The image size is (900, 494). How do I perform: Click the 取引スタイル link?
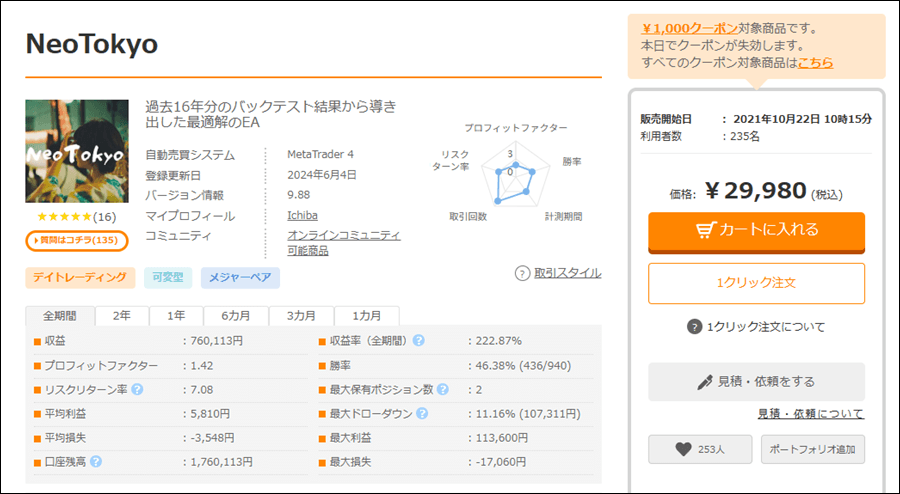point(568,273)
